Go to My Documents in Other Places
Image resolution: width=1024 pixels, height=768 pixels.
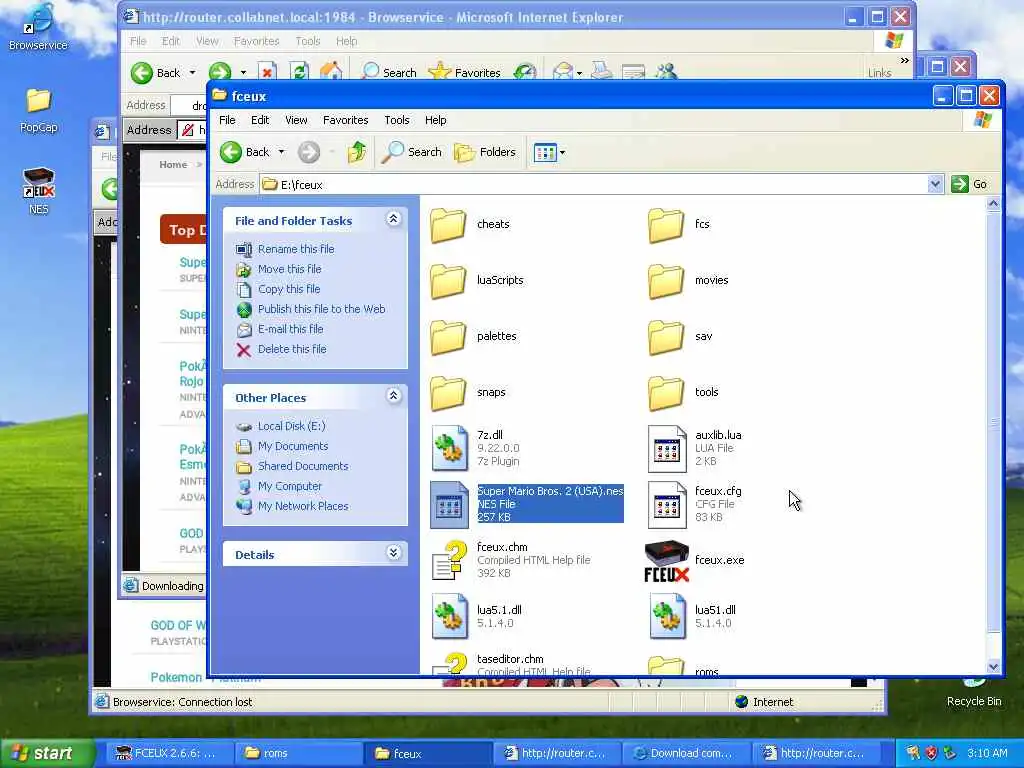point(293,446)
